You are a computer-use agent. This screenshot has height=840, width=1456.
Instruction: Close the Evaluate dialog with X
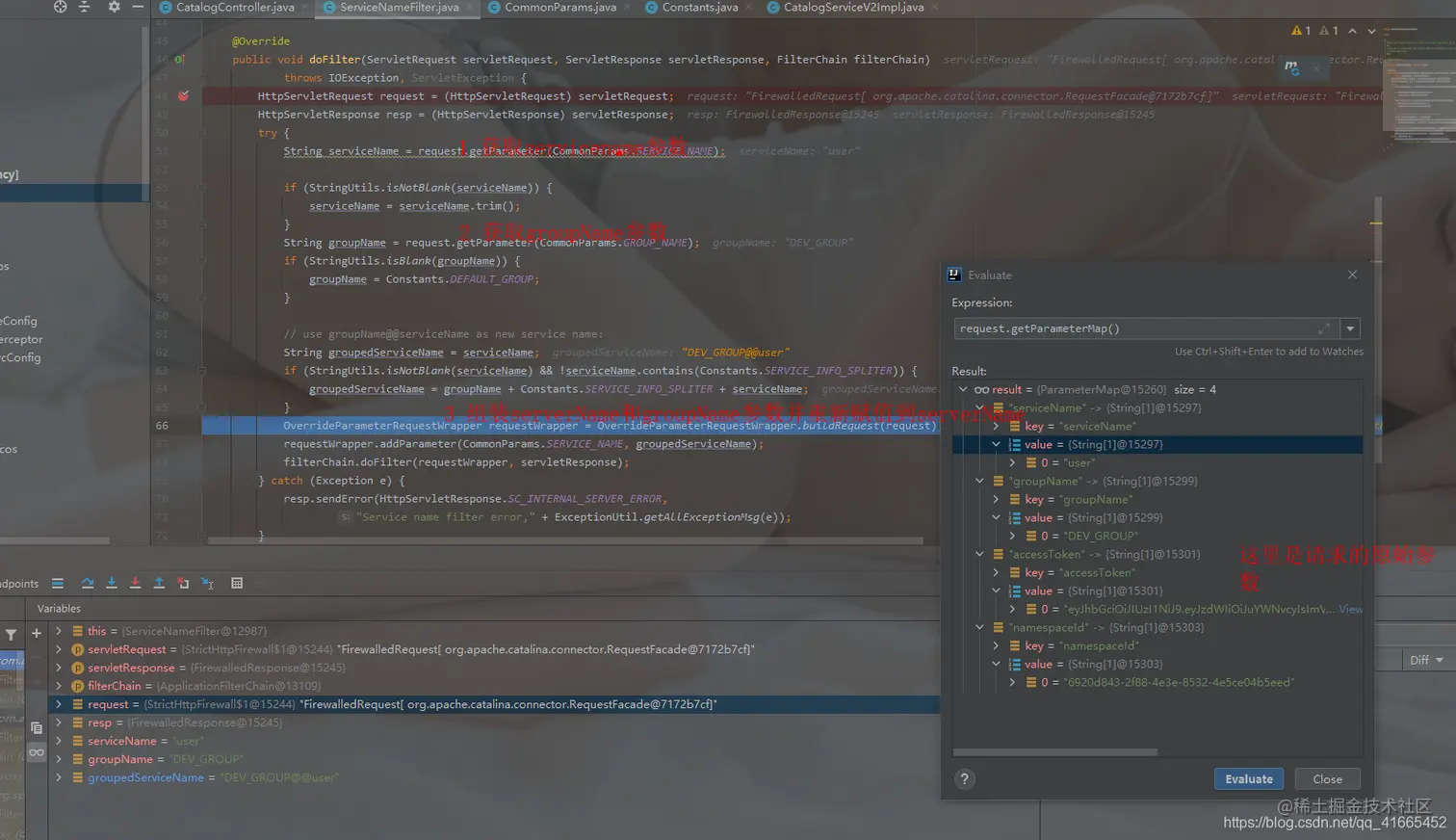(x=1352, y=275)
